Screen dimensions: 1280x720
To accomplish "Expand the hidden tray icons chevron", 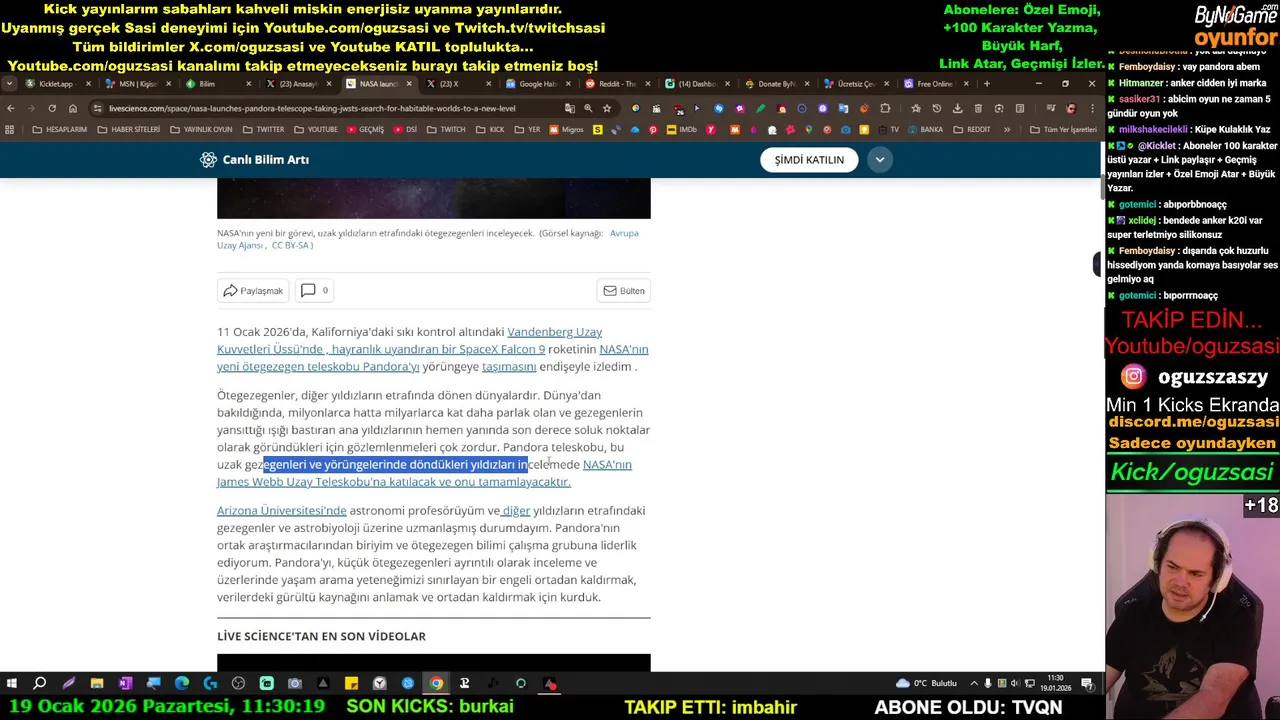I will (974, 684).
